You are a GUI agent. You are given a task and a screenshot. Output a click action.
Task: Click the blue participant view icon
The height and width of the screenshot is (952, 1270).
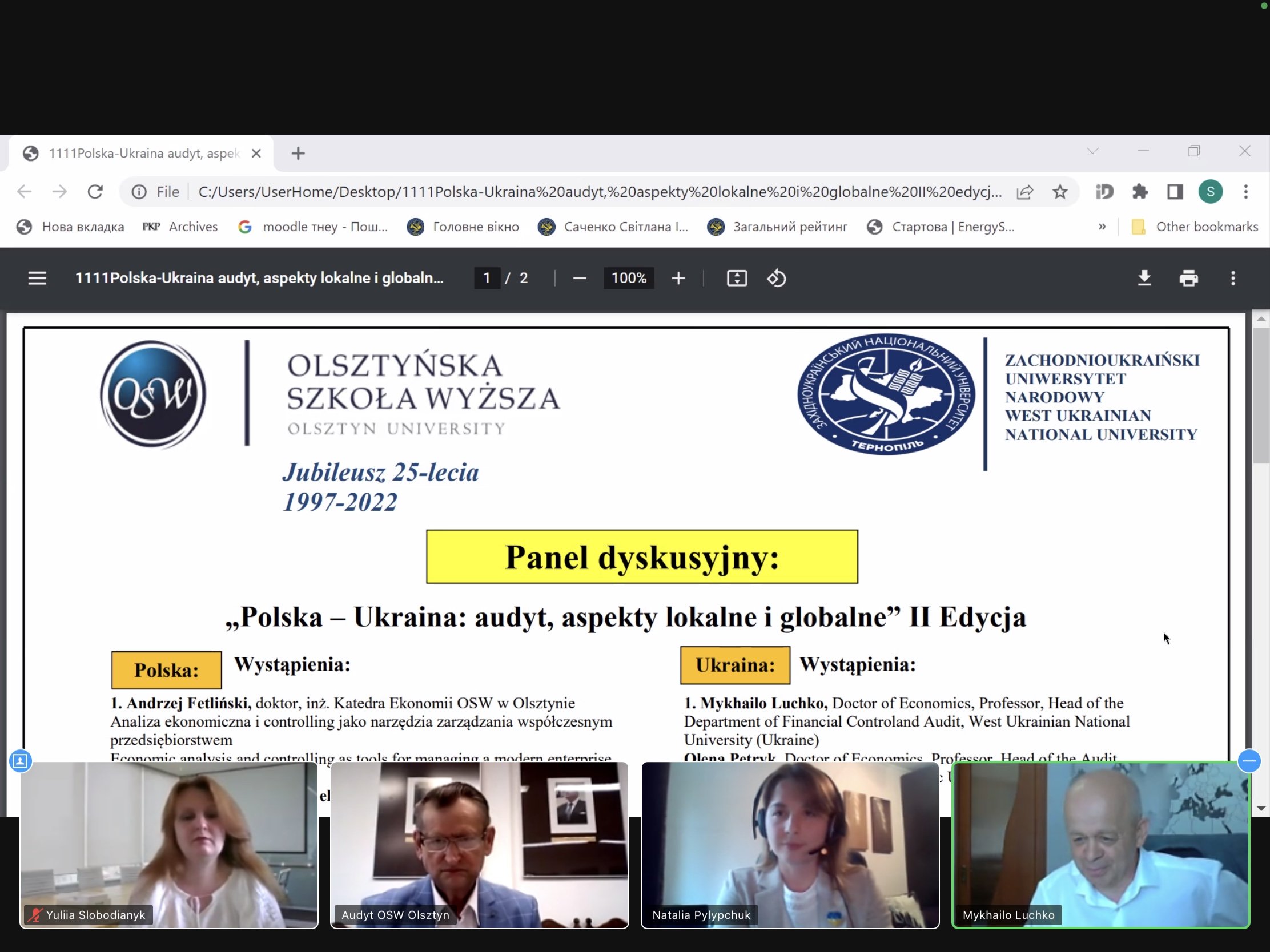click(x=20, y=761)
